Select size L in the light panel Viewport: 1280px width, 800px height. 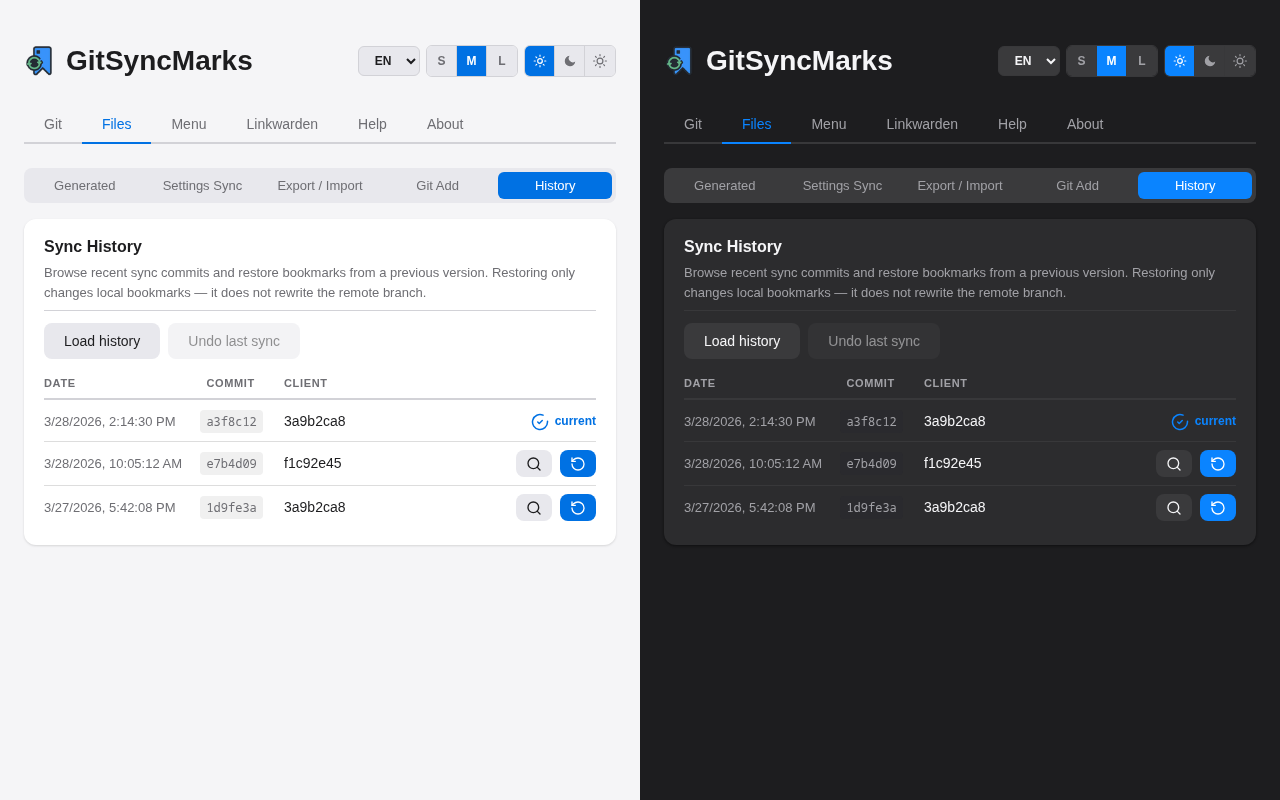(502, 61)
